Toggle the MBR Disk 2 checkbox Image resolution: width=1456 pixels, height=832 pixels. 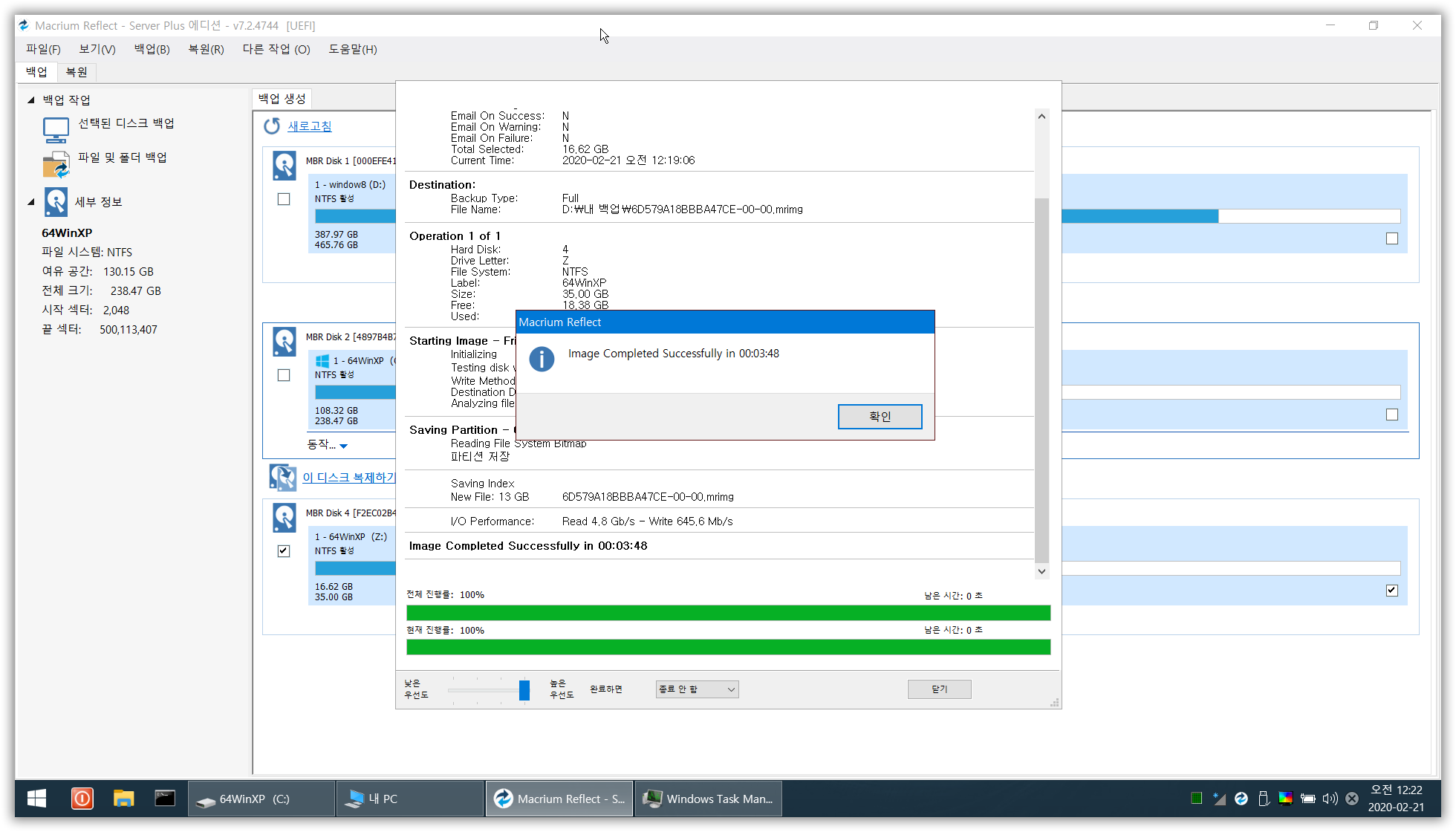pyautogui.click(x=284, y=375)
